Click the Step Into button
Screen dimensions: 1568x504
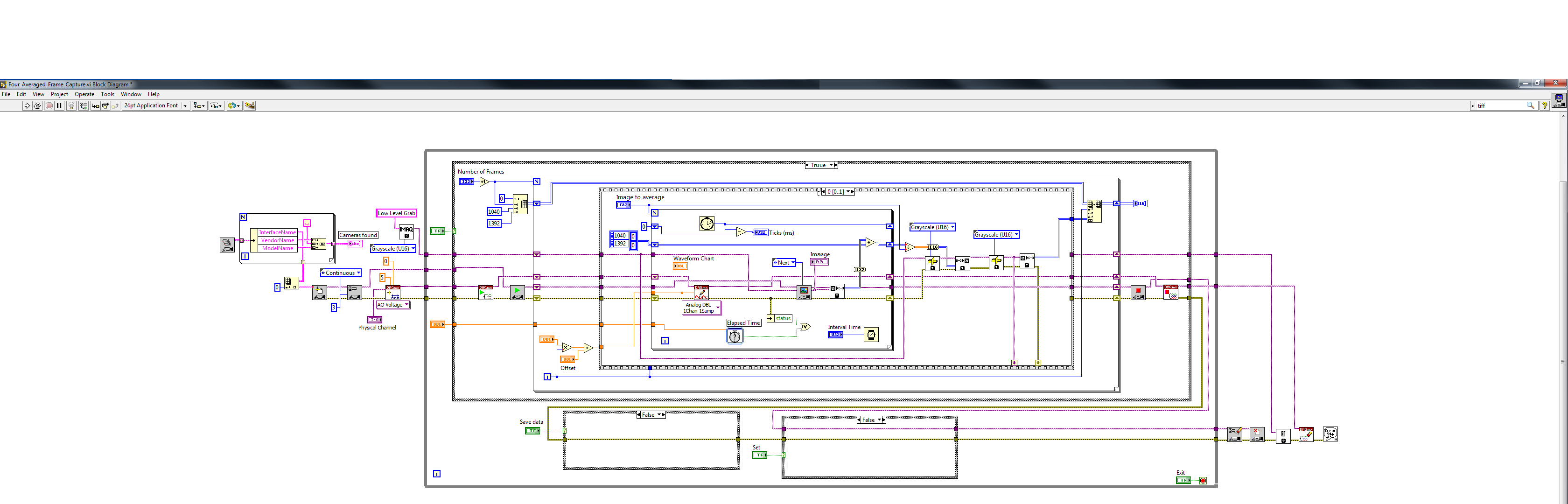click(x=95, y=105)
